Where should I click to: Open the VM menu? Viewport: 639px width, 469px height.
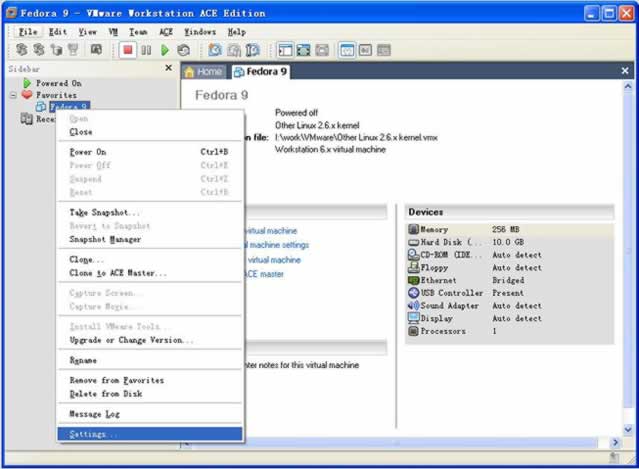[113, 32]
